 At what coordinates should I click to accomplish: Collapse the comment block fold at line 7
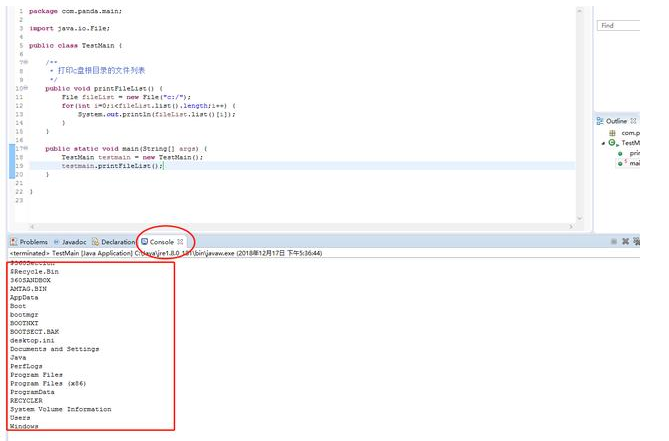pyautogui.click(x=24, y=62)
